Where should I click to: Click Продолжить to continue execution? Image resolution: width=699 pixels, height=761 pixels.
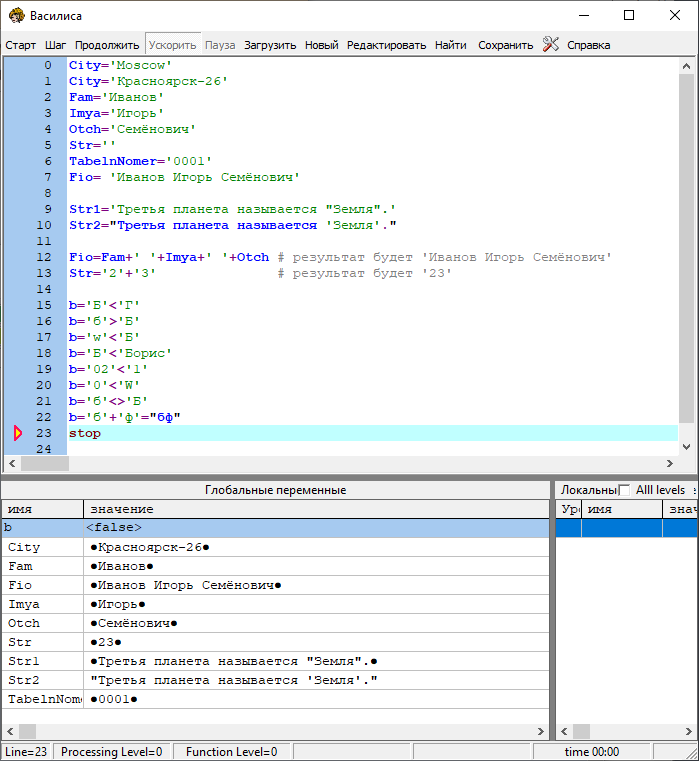pos(107,45)
